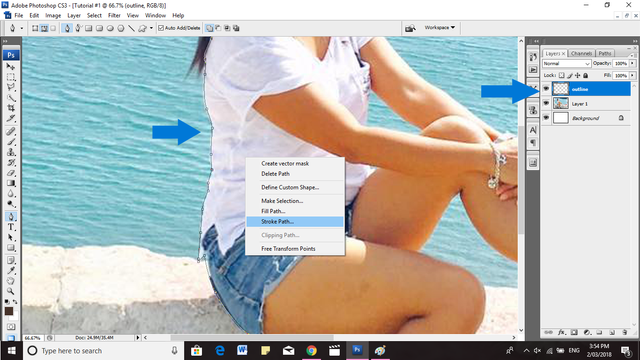The height and width of the screenshot is (360, 640).
Task: Click the Windows search box
Action: [x=103, y=351]
